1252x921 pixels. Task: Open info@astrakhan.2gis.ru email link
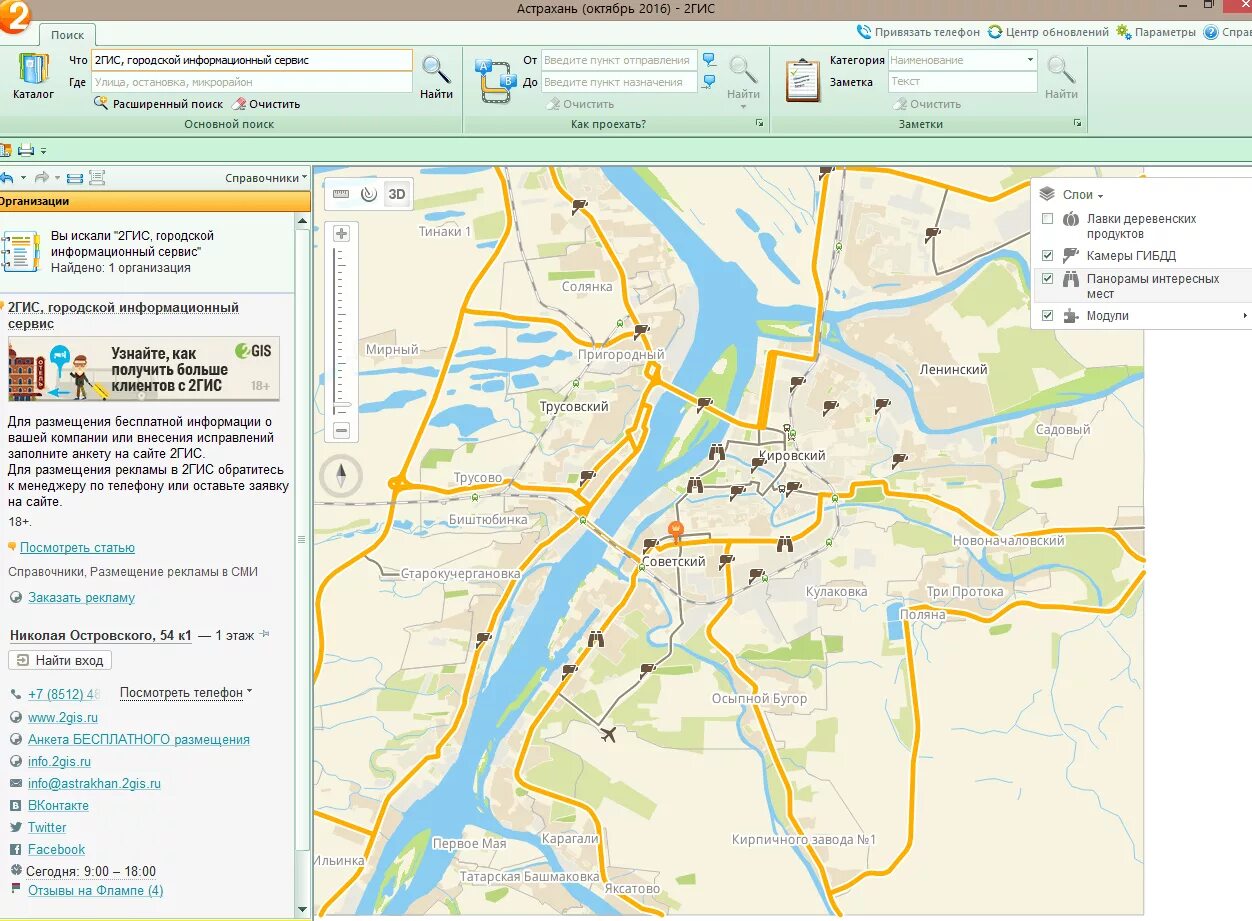click(x=94, y=784)
